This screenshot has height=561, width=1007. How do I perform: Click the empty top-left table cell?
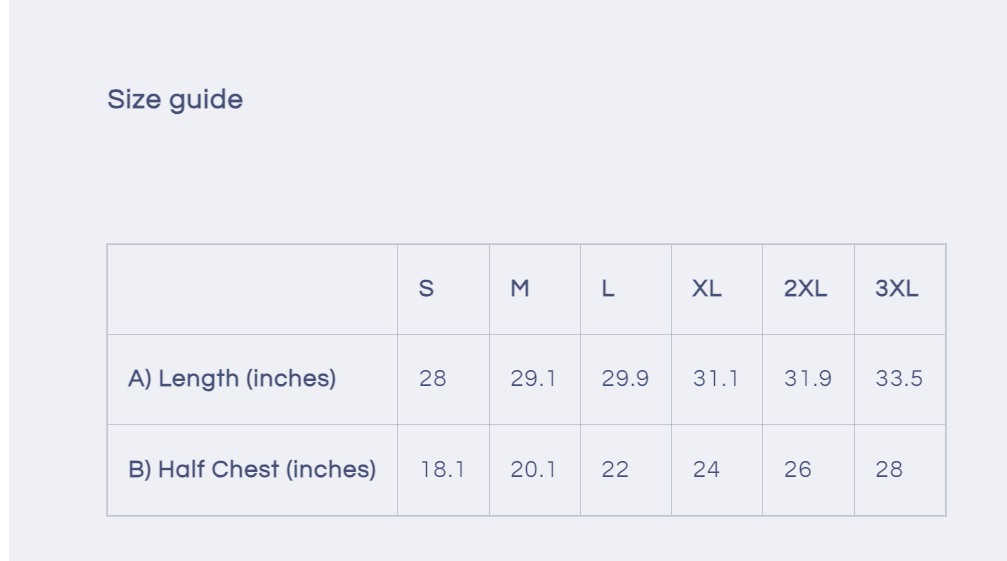click(252, 289)
